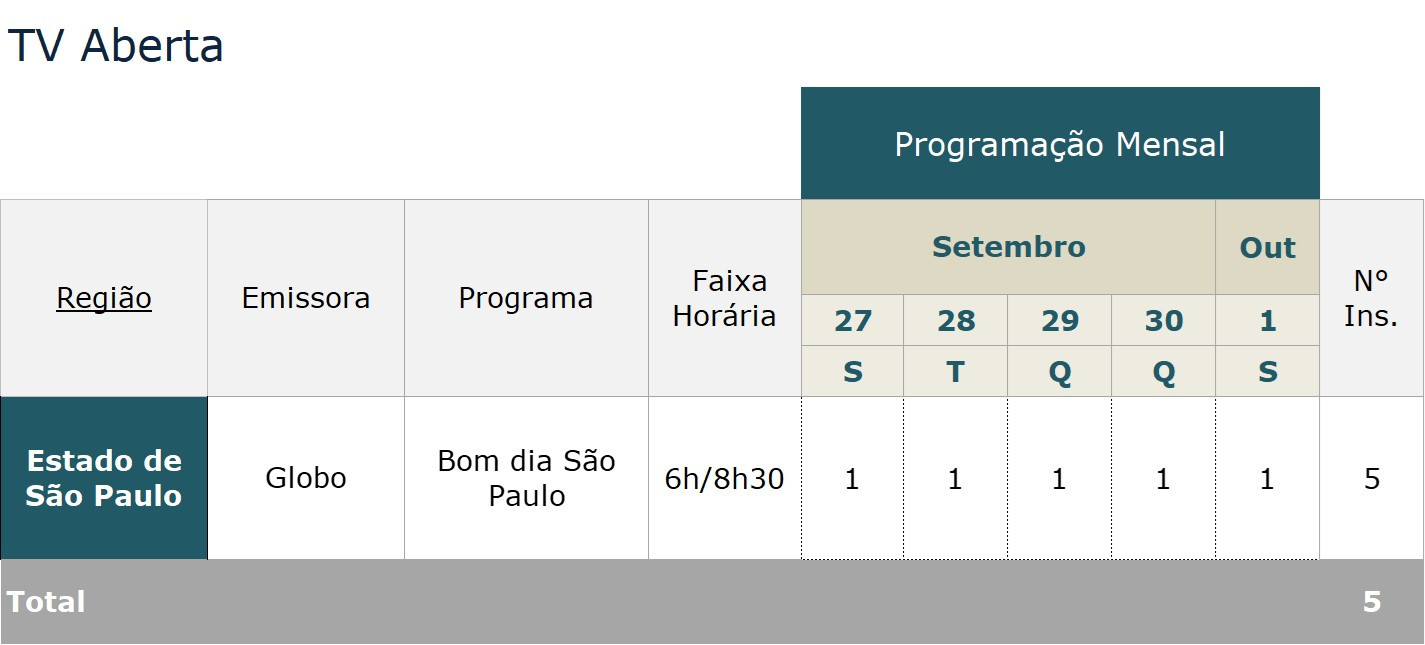Viewport: 1425px width, 645px height.
Task: Select the Estado de São Paulo cell
Action: (x=104, y=478)
